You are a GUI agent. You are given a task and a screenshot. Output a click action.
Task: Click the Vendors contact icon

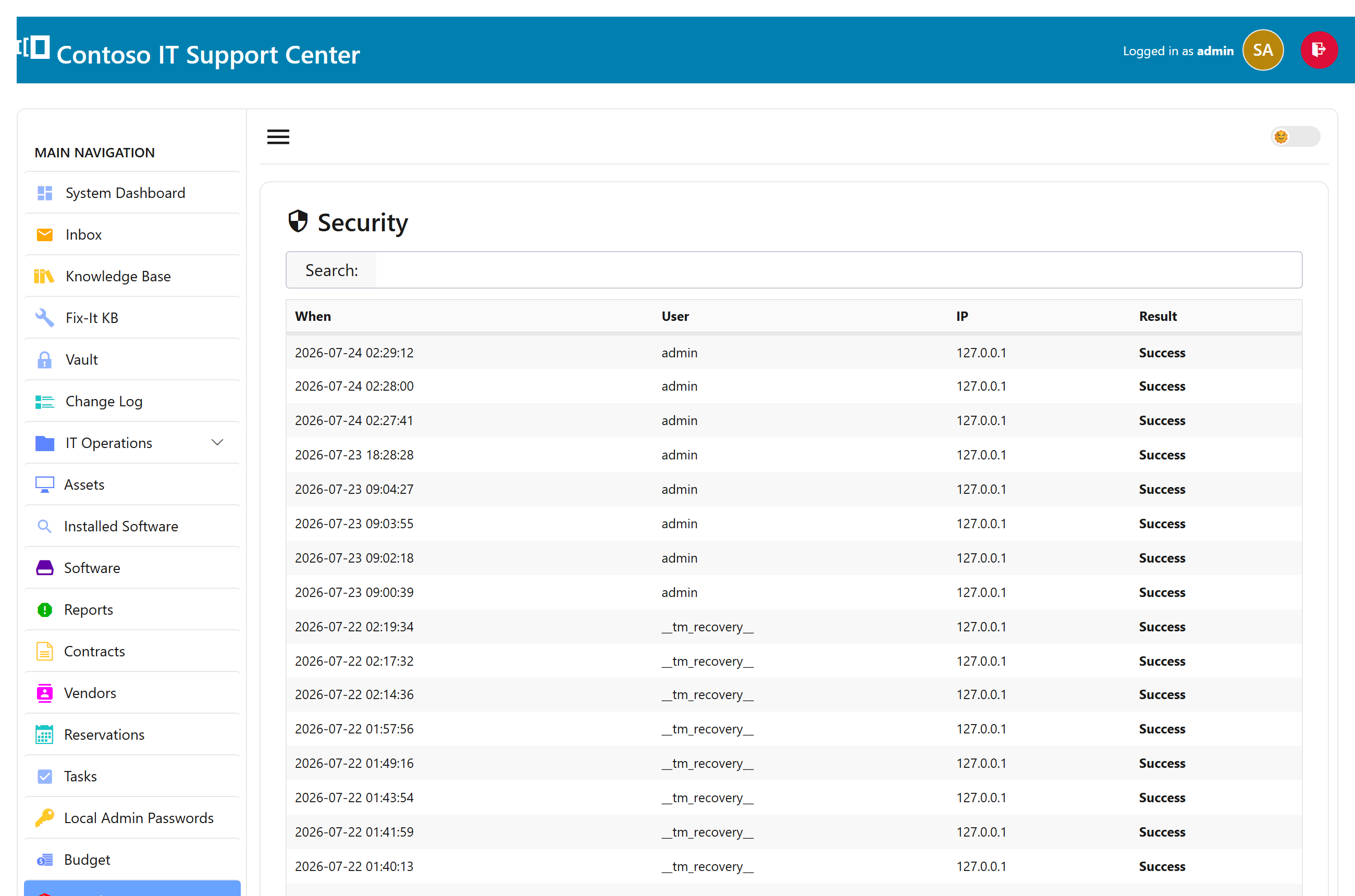click(45, 693)
